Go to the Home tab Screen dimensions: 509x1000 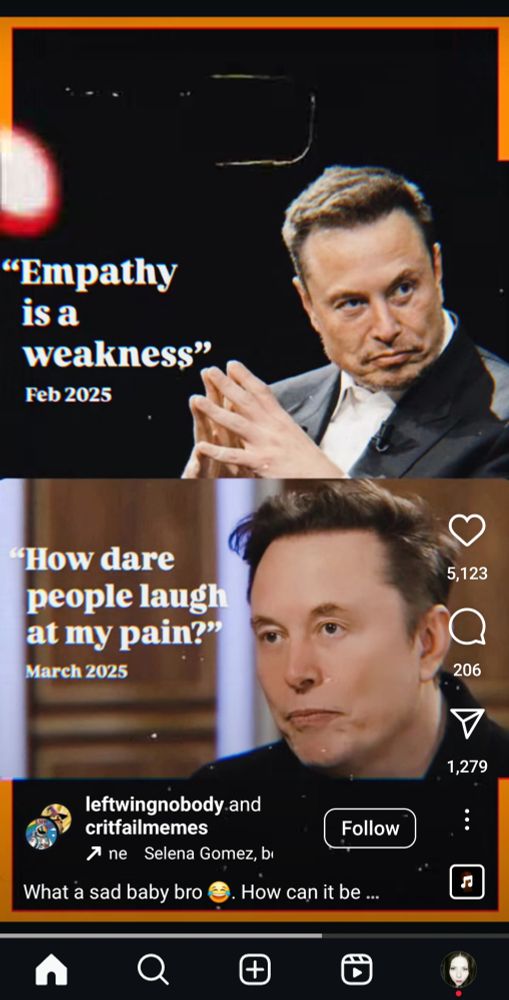(51, 970)
